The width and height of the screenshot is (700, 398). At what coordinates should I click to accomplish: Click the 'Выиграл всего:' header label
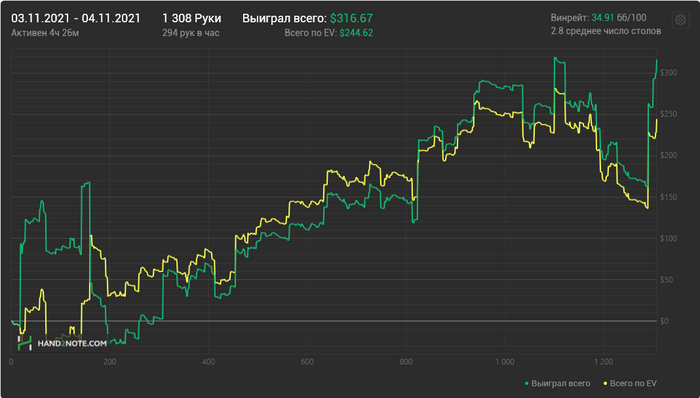[284, 18]
